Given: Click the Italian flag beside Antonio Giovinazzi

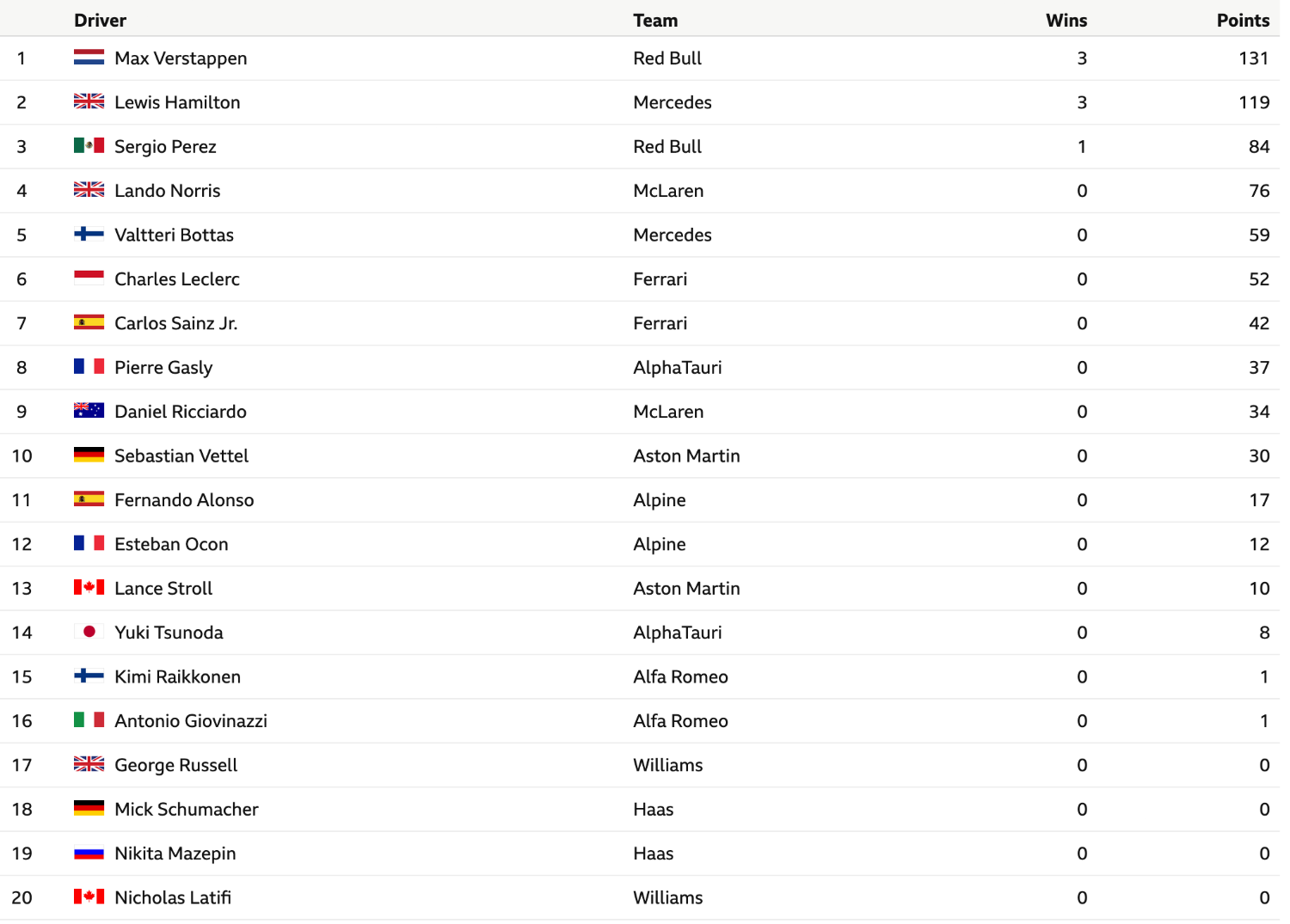Looking at the screenshot, I should [89, 719].
